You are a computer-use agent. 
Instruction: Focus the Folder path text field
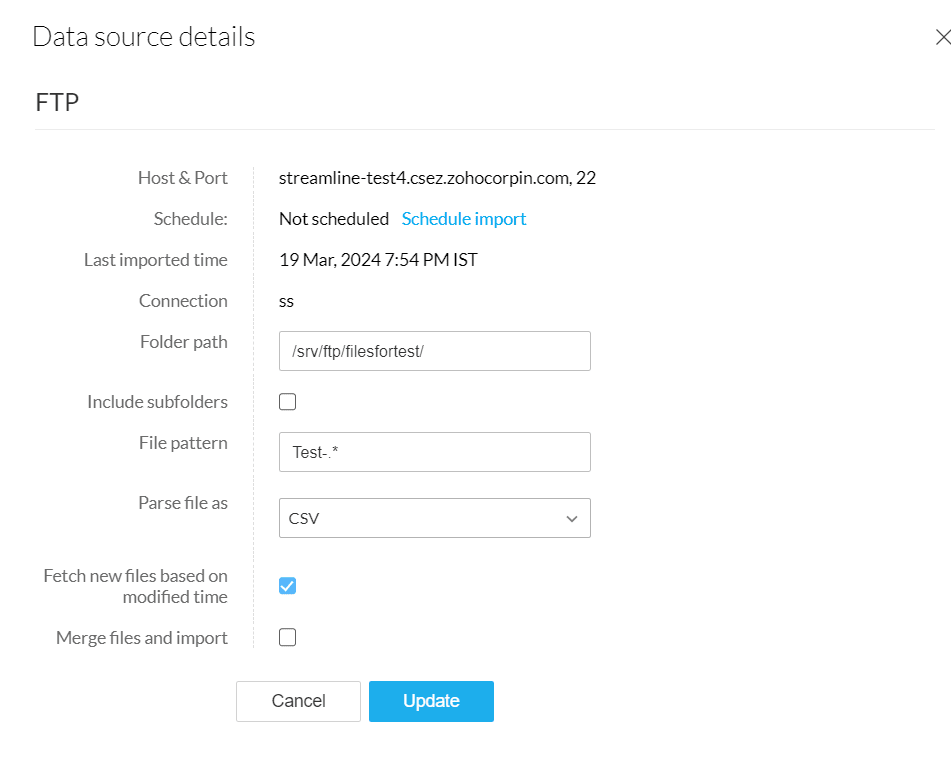(x=435, y=351)
